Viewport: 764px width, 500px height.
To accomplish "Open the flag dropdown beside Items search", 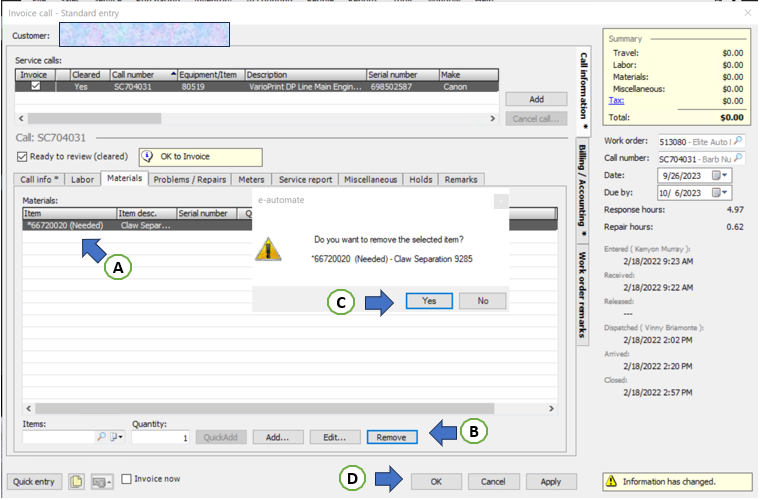I will (117, 437).
